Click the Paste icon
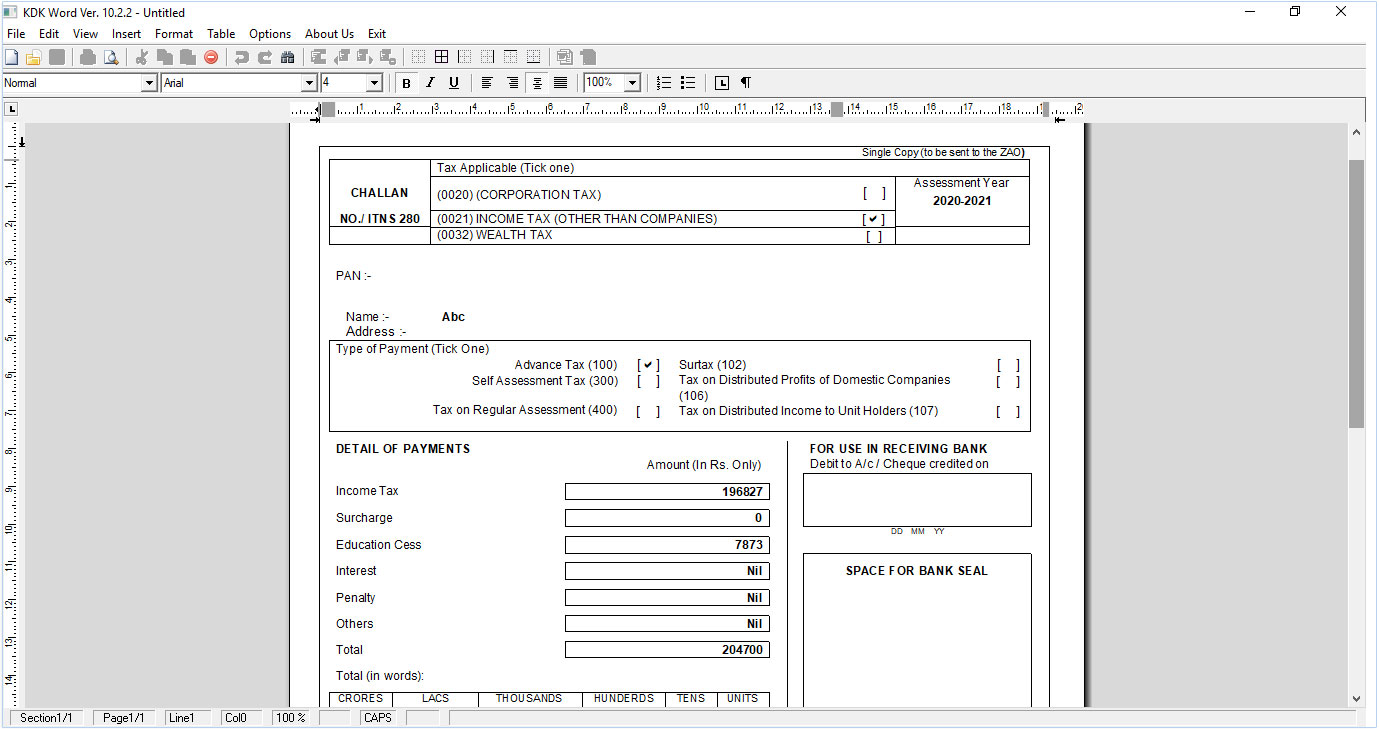The height and width of the screenshot is (729, 1379). tap(187, 57)
